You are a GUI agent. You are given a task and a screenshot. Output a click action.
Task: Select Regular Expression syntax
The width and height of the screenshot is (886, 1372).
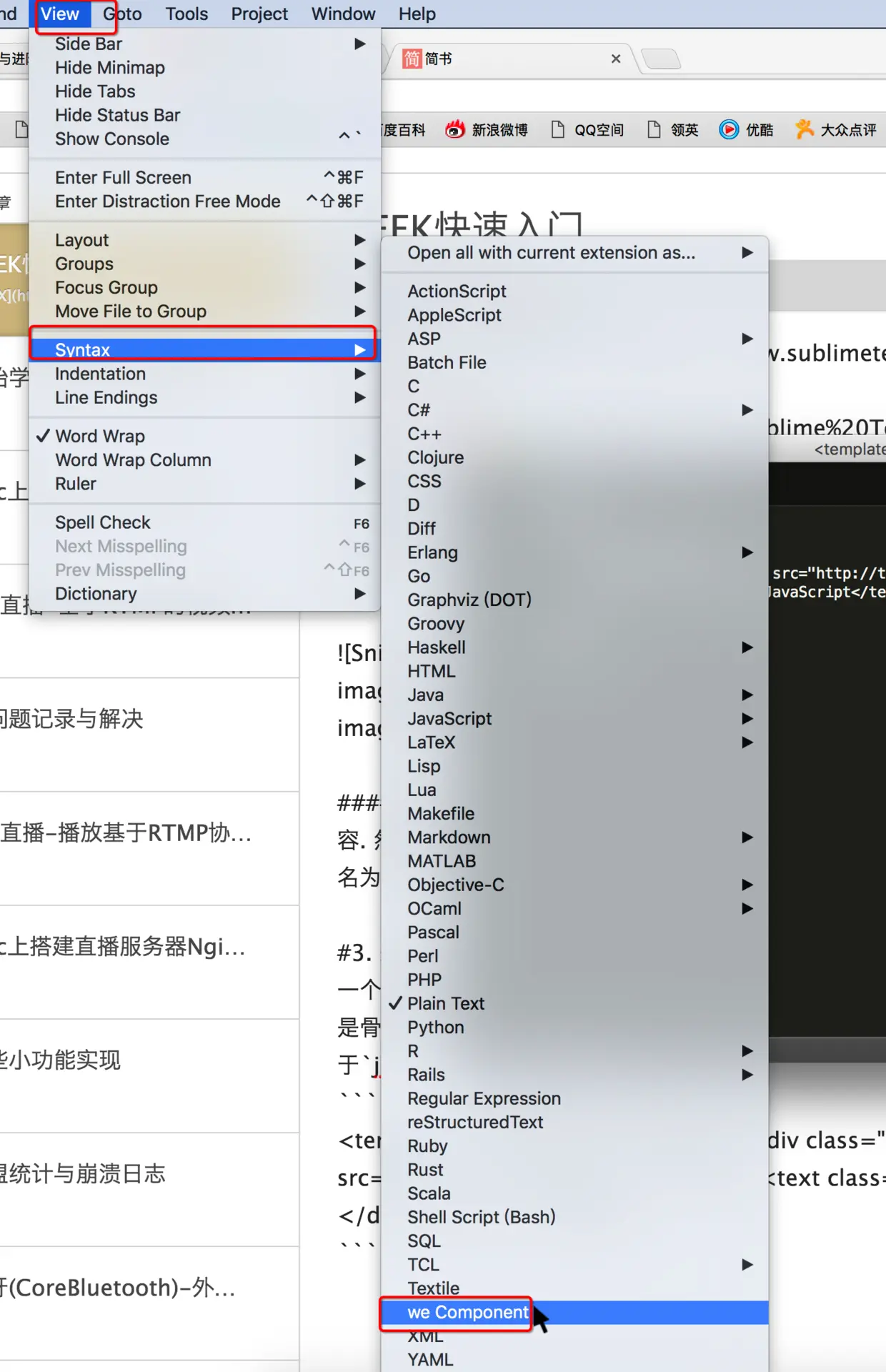pos(575,1098)
